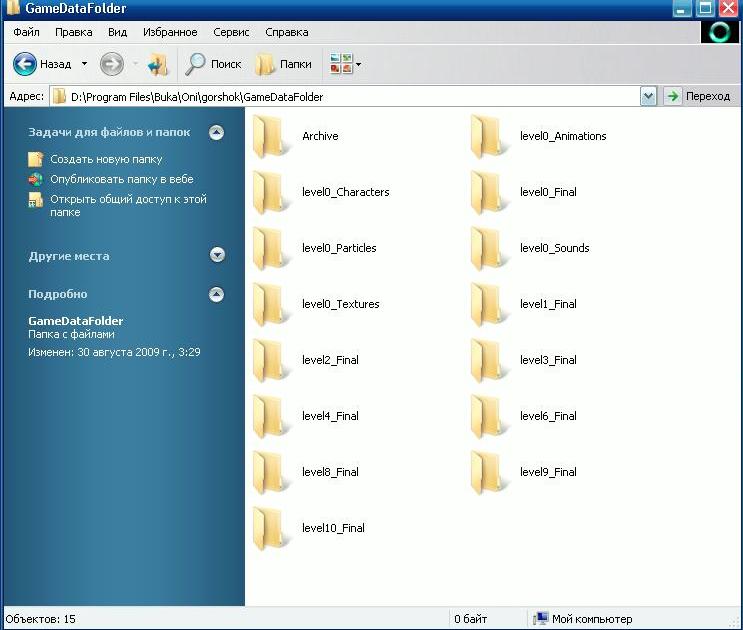Screen dimensions: 743x630
Task: Open the Back button history dropdown arrow
Action: tap(84, 64)
